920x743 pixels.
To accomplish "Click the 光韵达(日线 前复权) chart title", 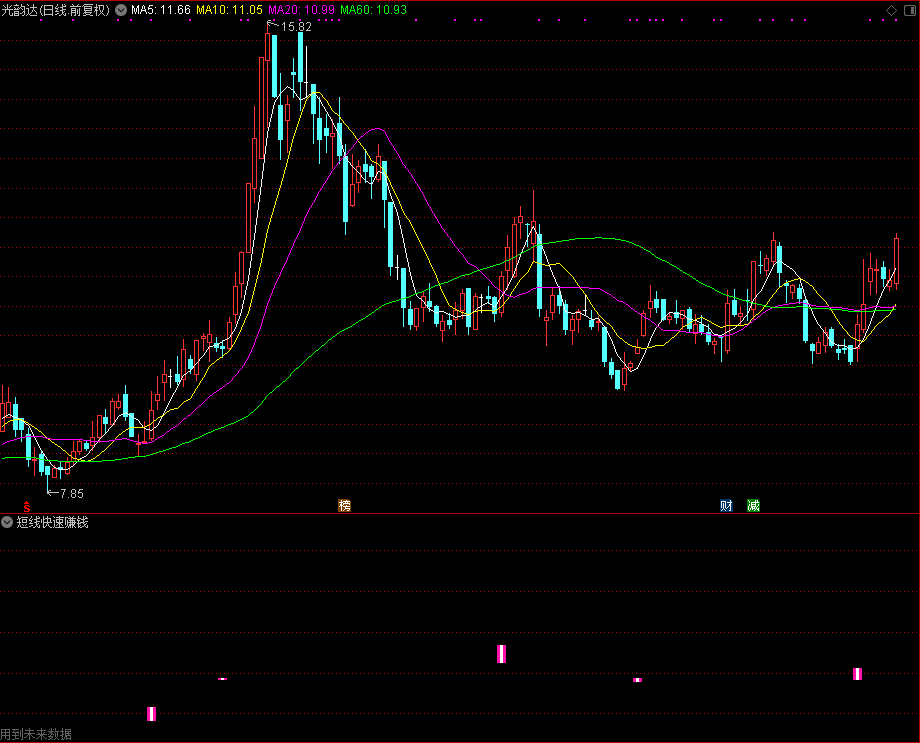I will (56, 10).
